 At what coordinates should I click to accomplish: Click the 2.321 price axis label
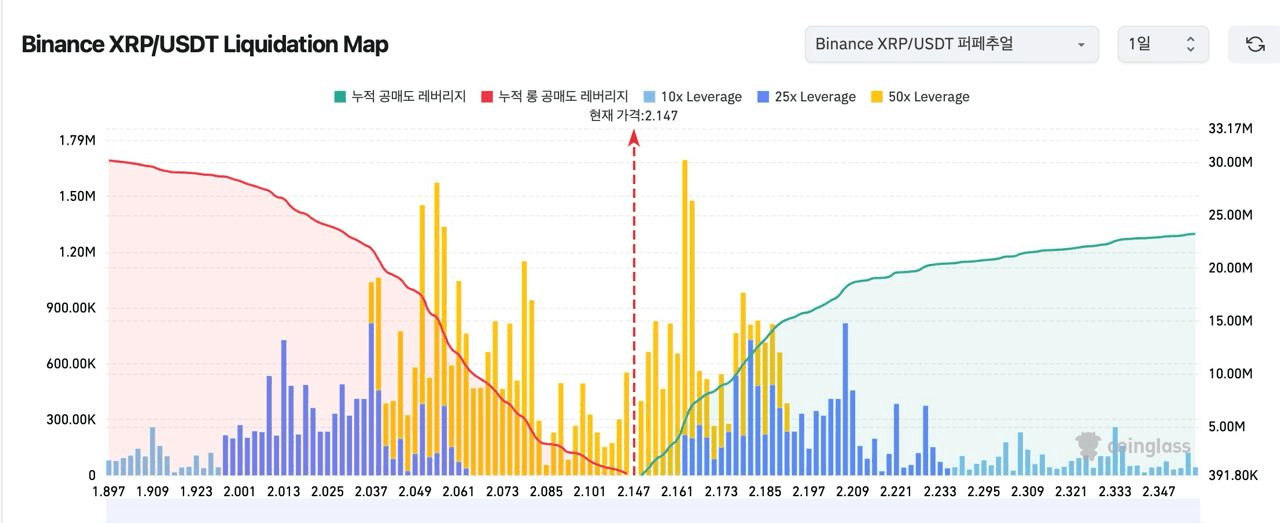click(1070, 492)
